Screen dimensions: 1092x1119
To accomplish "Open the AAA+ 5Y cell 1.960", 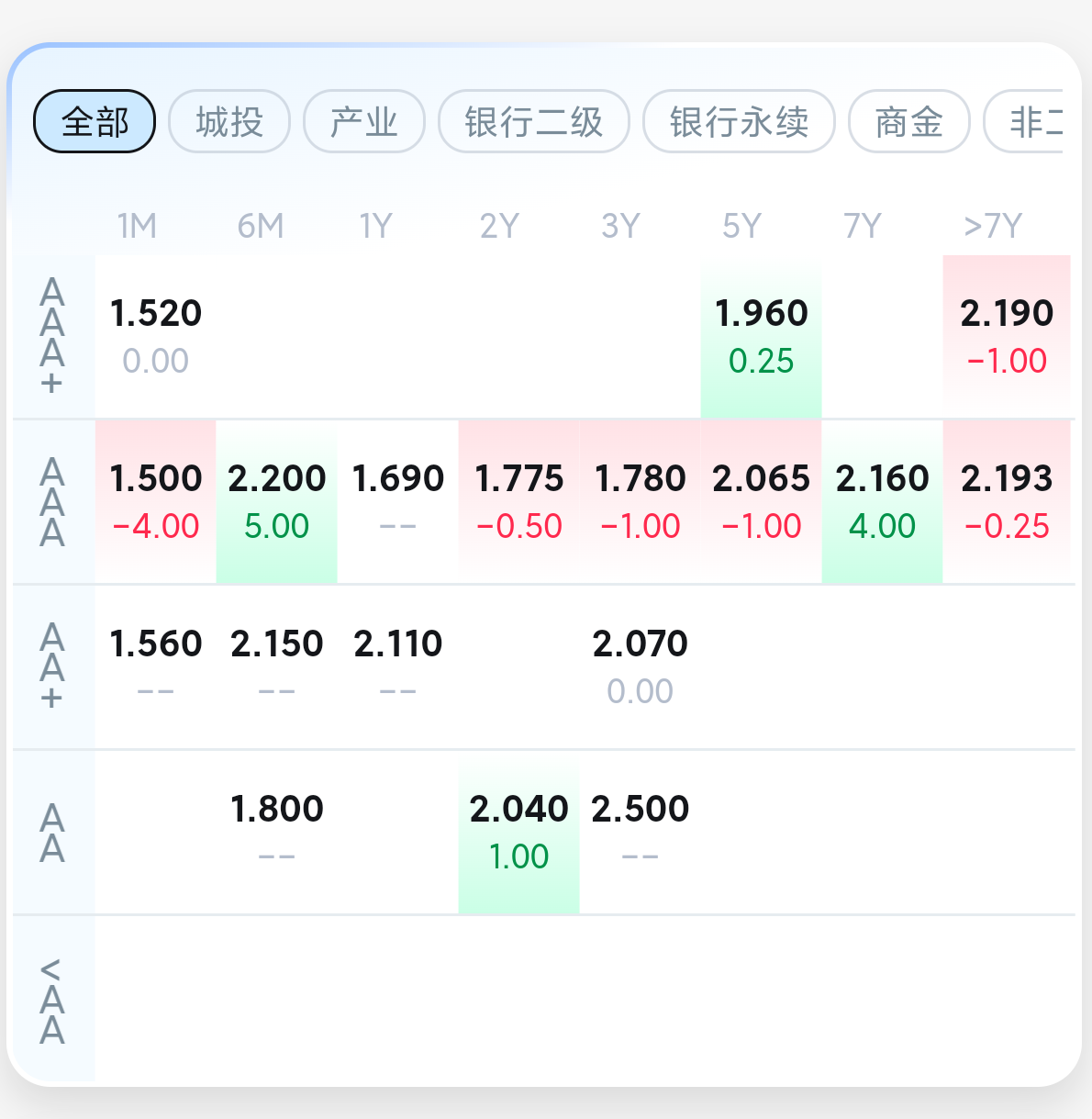I will (x=761, y=336).
